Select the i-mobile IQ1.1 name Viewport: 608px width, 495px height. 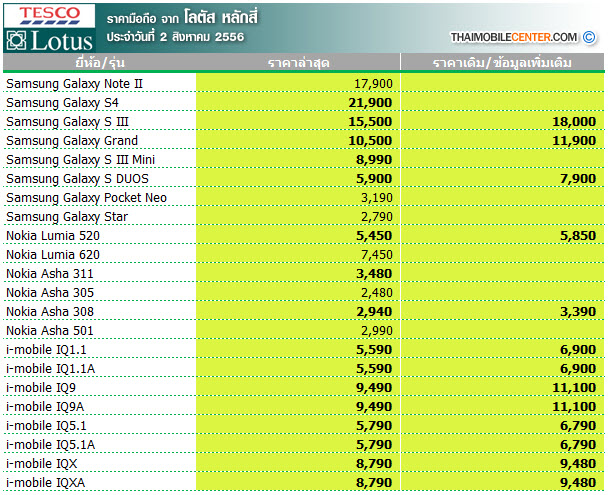coord(46,350)
